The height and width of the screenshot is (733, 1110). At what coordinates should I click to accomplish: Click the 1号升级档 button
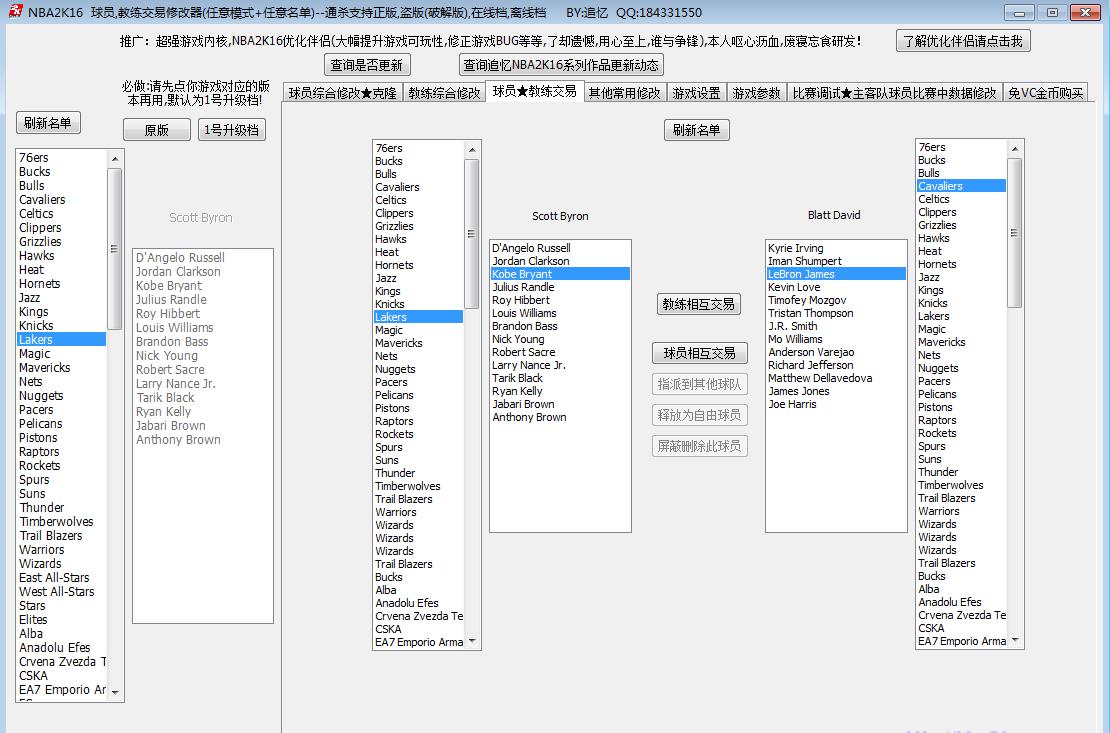(231, 130)
